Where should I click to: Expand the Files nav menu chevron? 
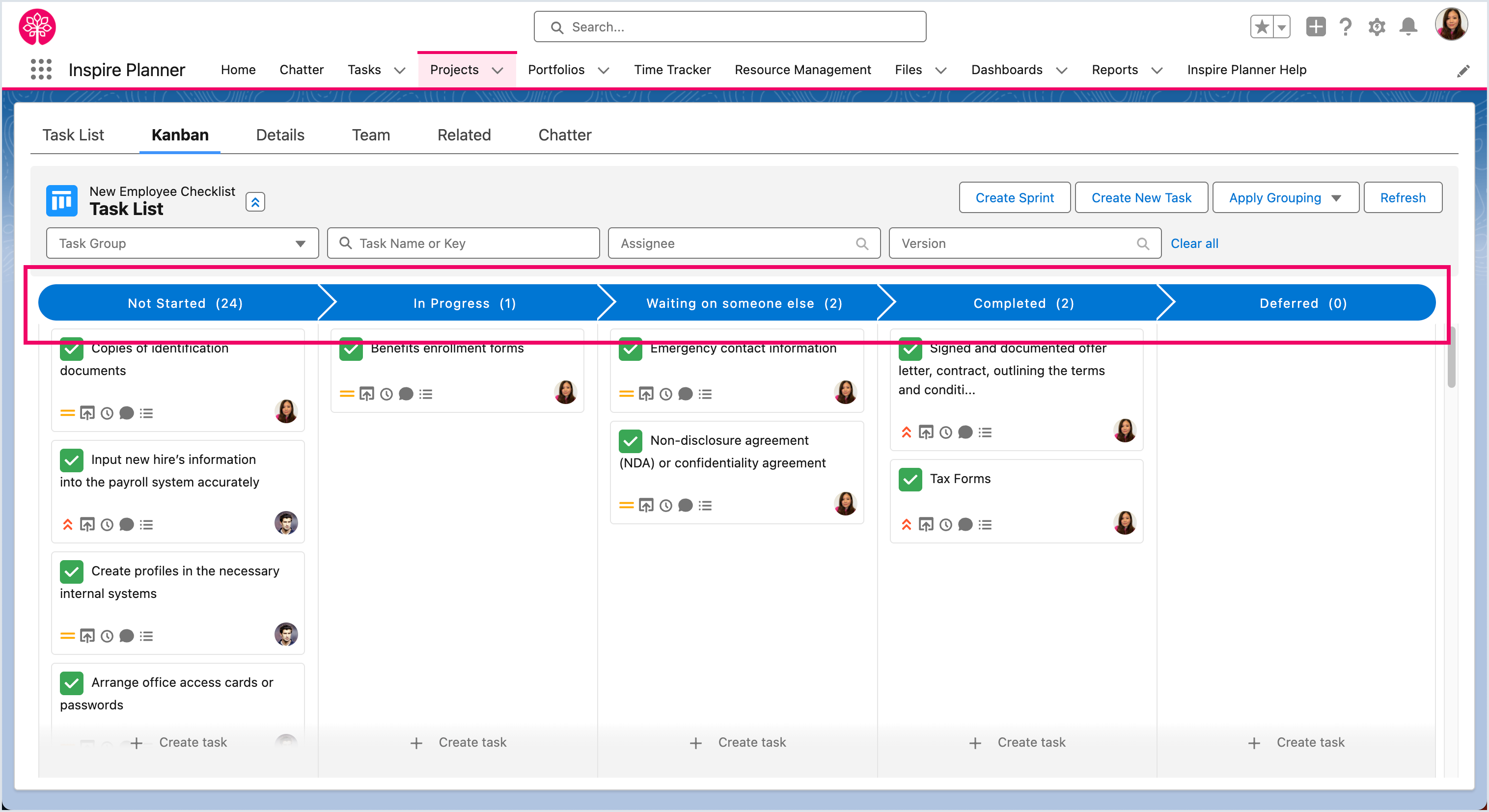pyautogui.click(x=941, y=71)
